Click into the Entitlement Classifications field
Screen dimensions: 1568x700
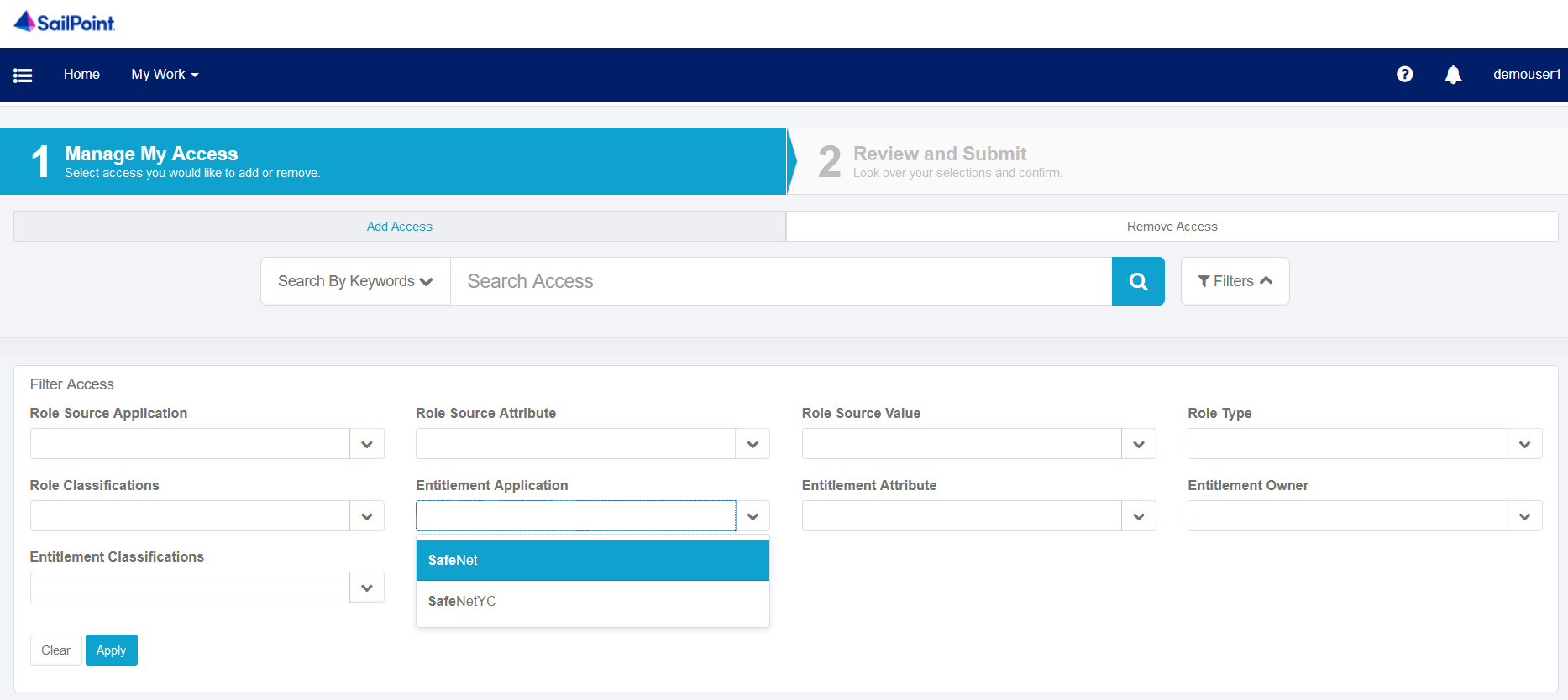coord(190,588)
